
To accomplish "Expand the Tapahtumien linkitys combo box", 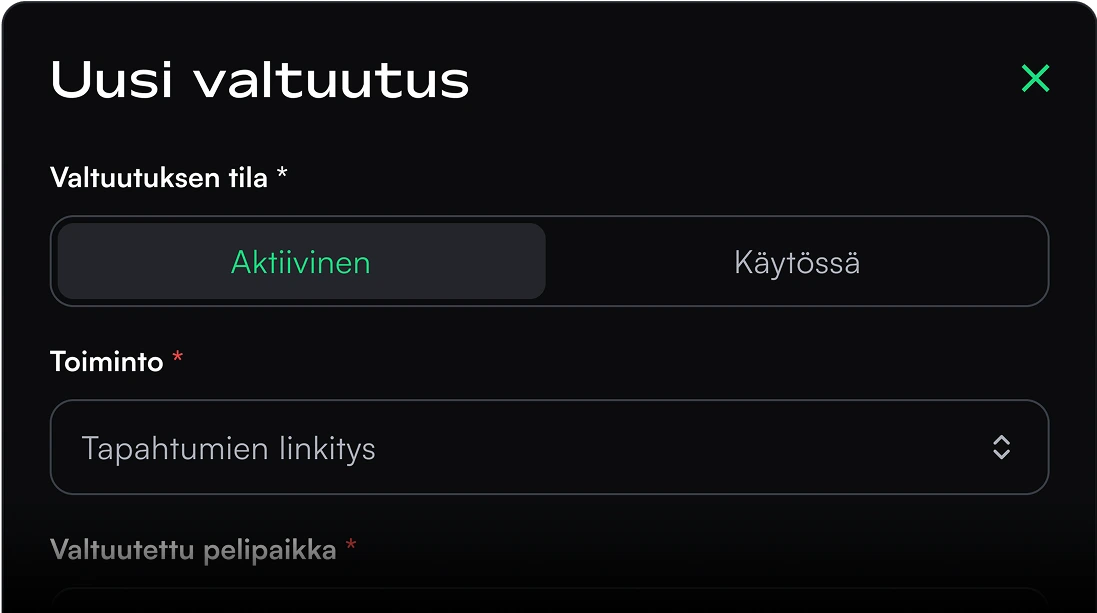I will 549,447.
